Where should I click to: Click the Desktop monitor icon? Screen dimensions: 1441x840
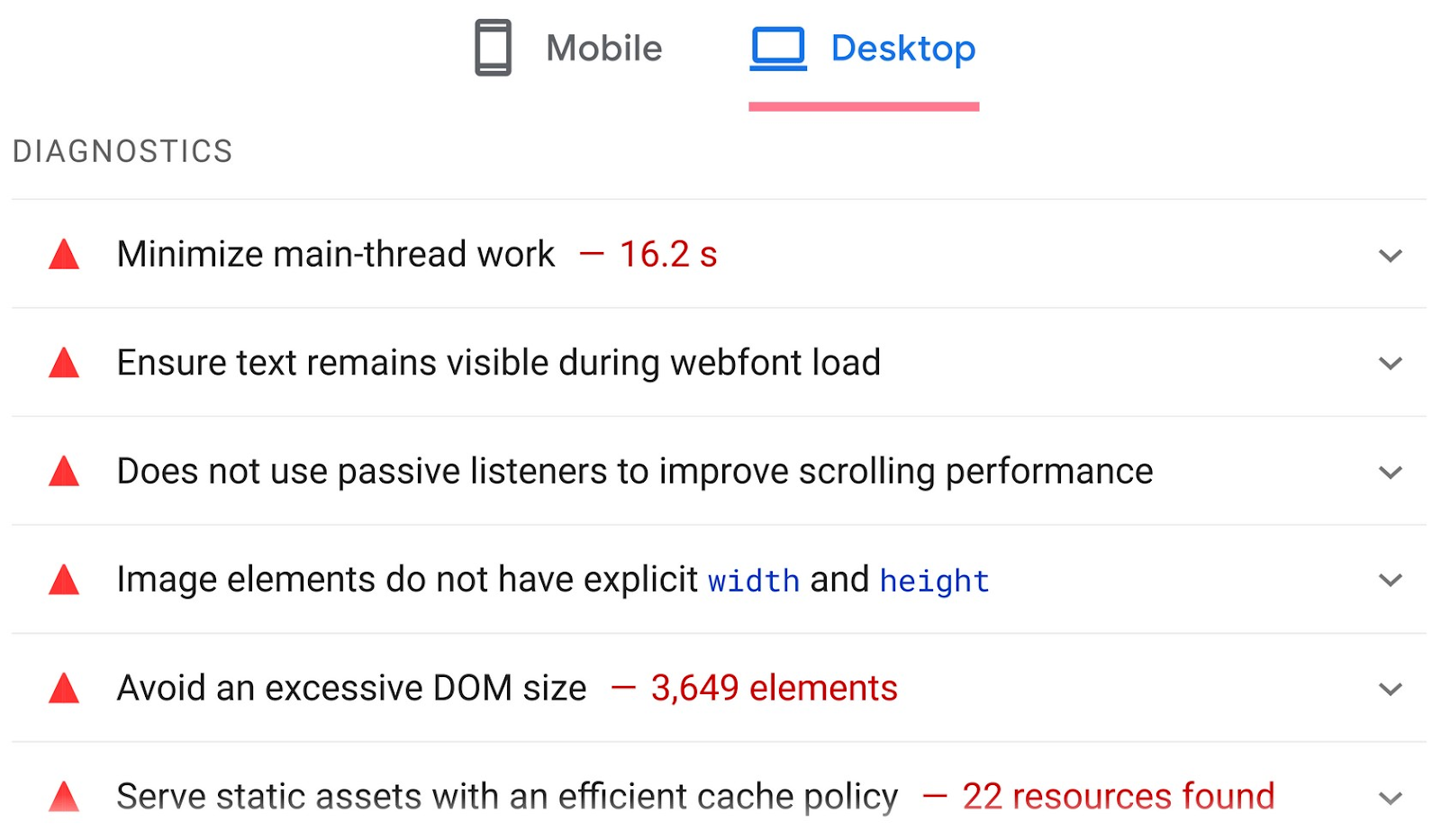pyautogui.click(x=780, y=48)
